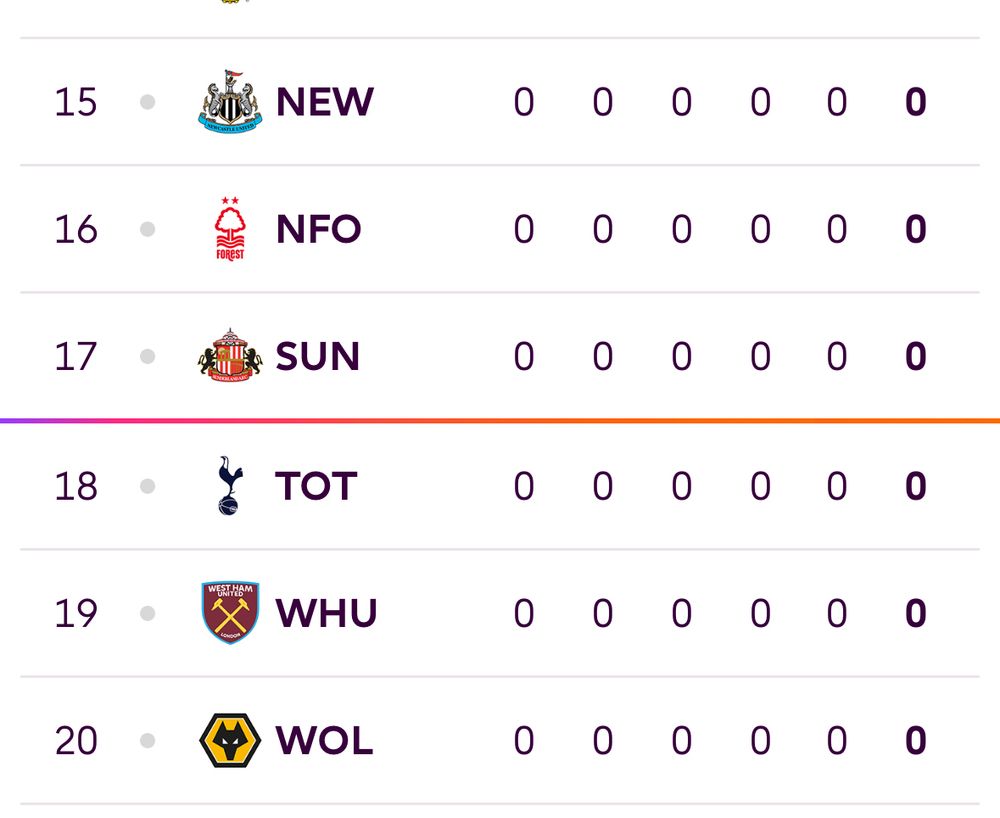Click position number 20 in the table
1000x818 pixels.
point(76,741)
